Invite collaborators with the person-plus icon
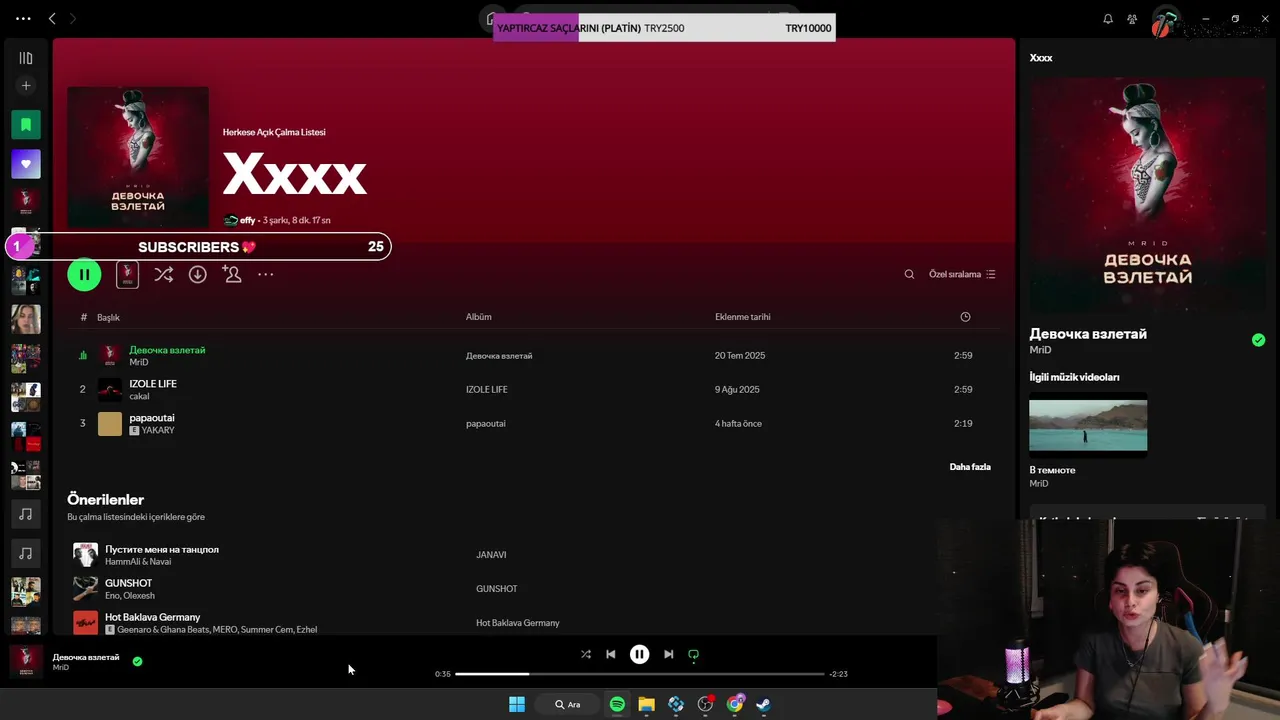This screenshot has height=720, width=1280. (232, 274)
